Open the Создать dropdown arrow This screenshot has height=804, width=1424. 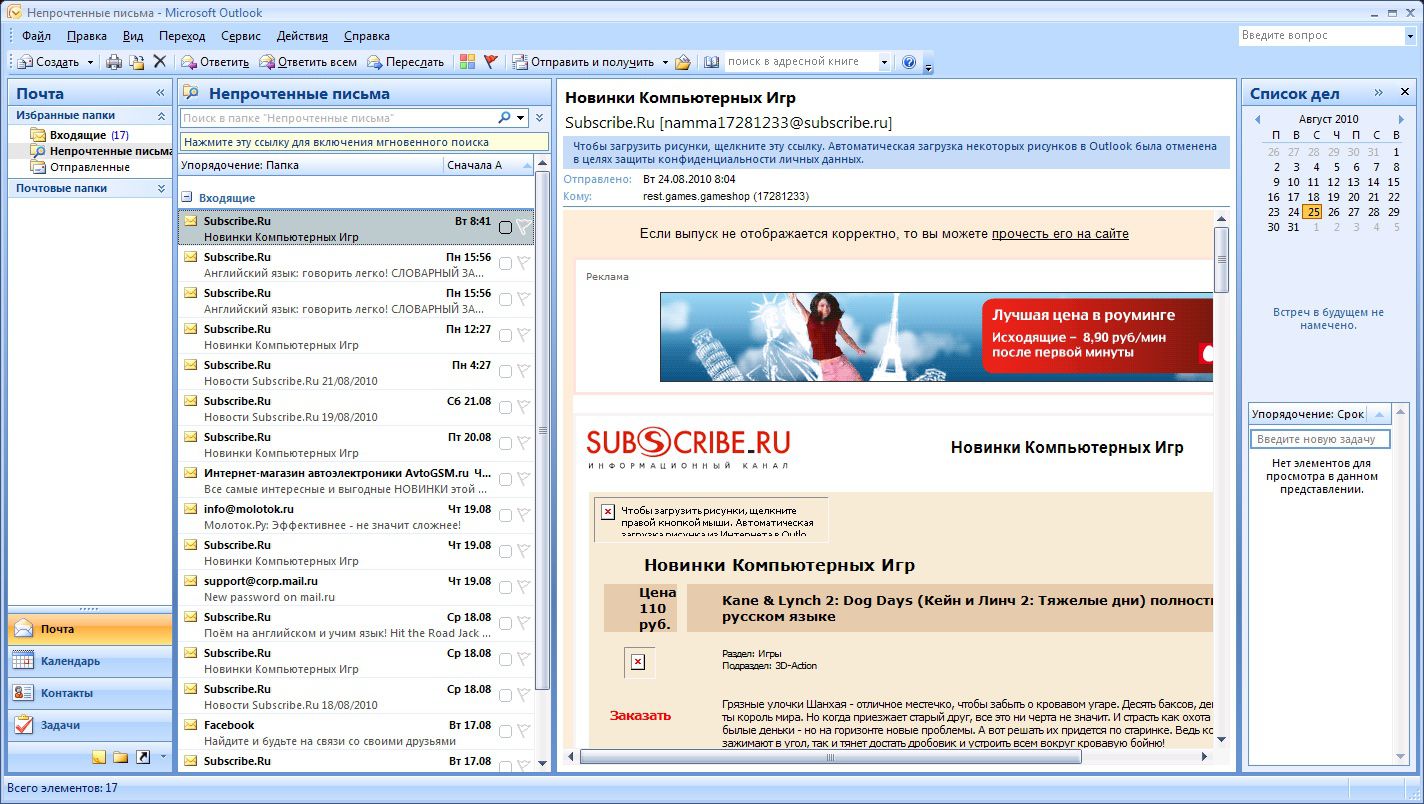pyautogui.click(x=90, y=62)
